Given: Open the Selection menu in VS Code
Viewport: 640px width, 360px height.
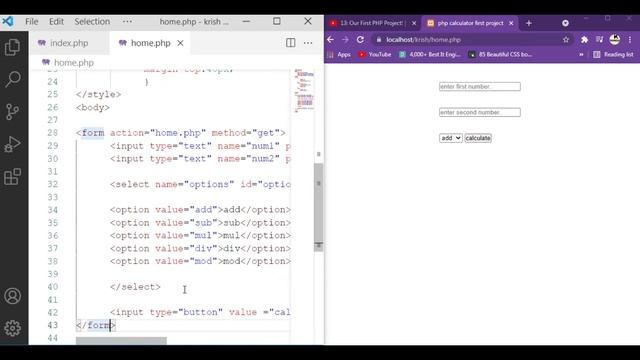Looking at the screenshot, I should [x=92, y=22].
